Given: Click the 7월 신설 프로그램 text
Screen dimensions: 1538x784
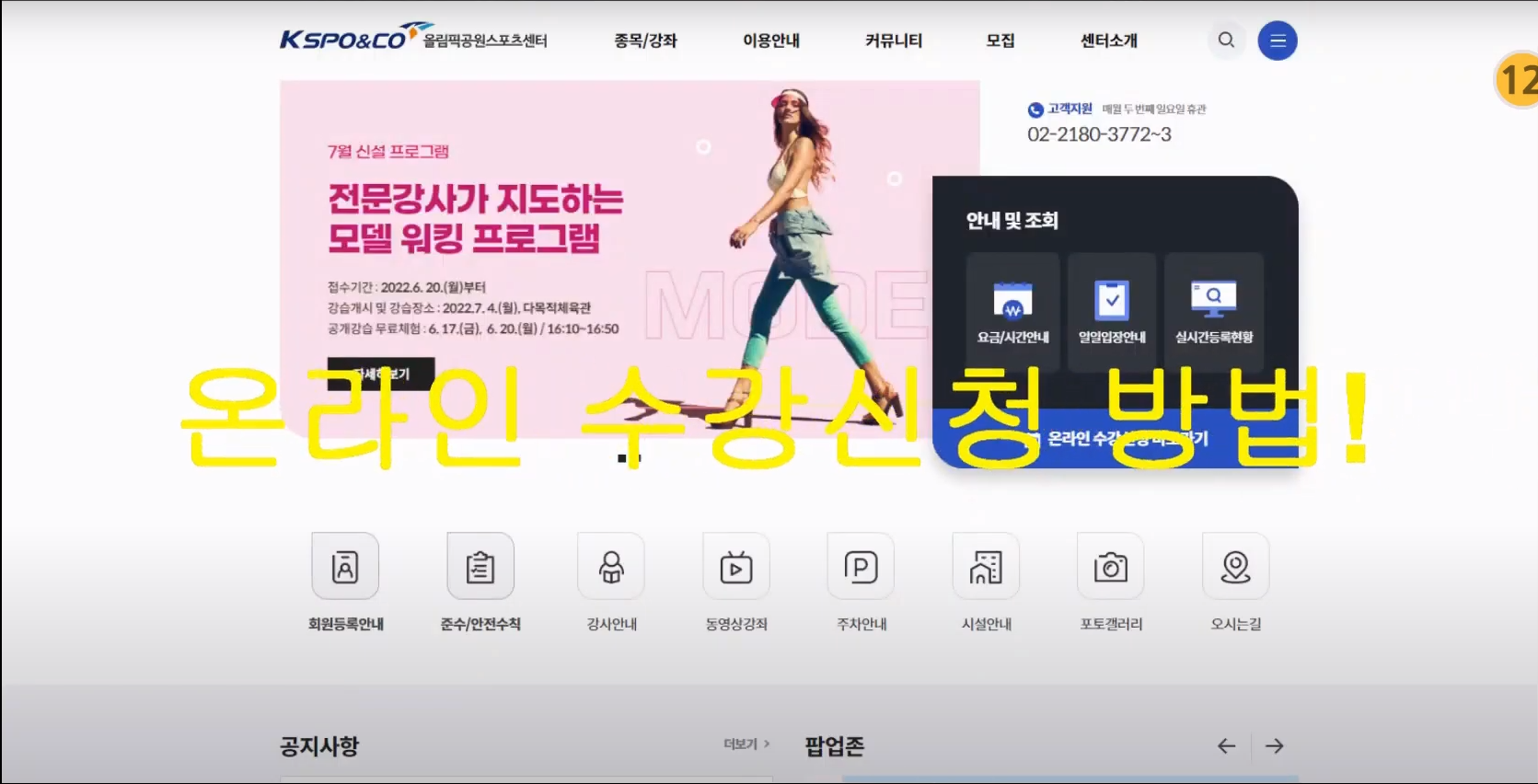Looking at the screenshot, I should click(388, 151).
